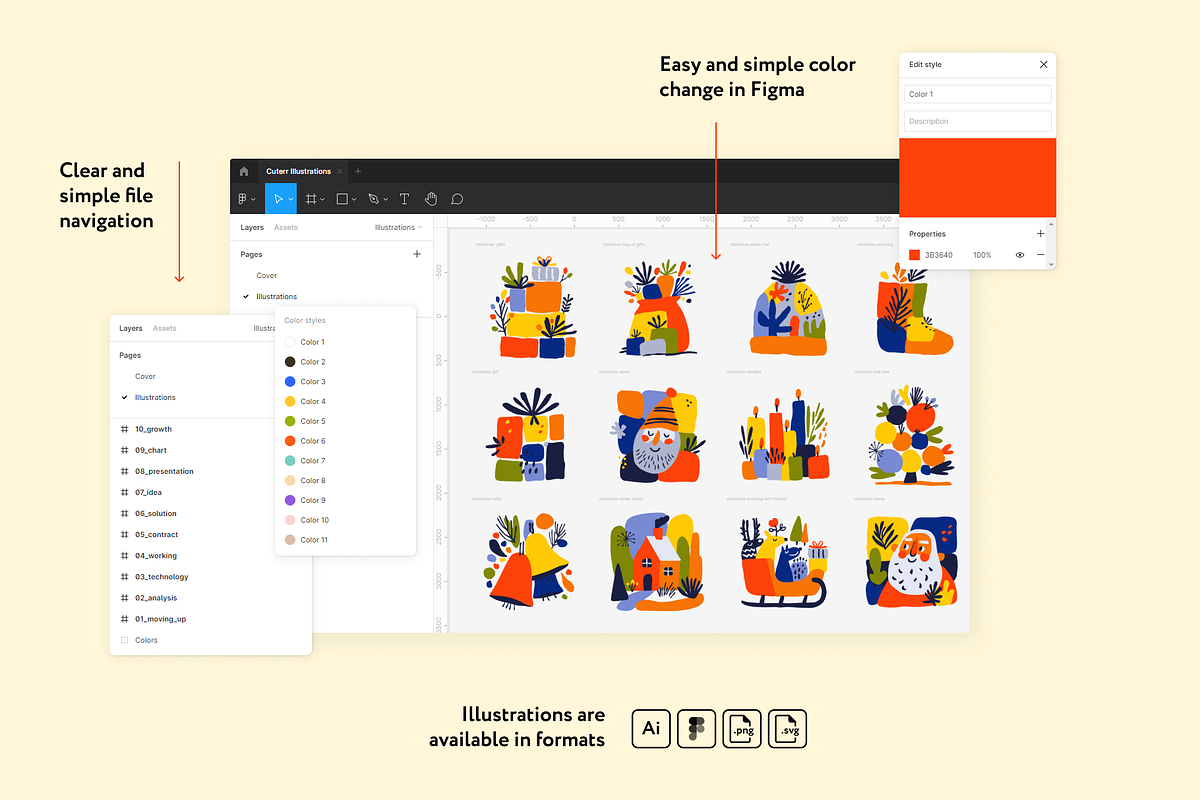
Task: Go to the Figma home icon
Action: pyautogui.click(x=244, y=171)
